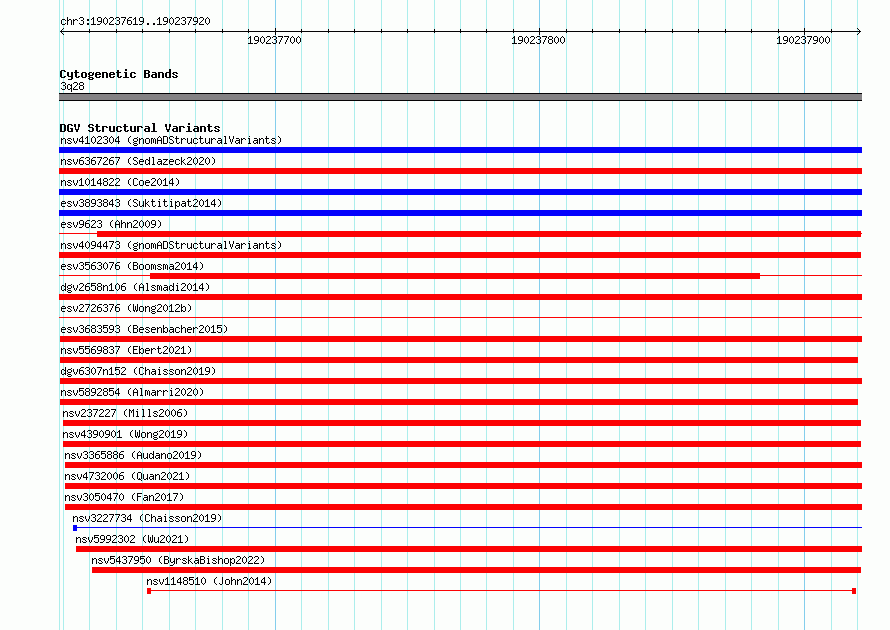The width and height of the screenshot is (890, 630).
Task: Click the left red end marker of nsv1148510
Action: point(149,591)
